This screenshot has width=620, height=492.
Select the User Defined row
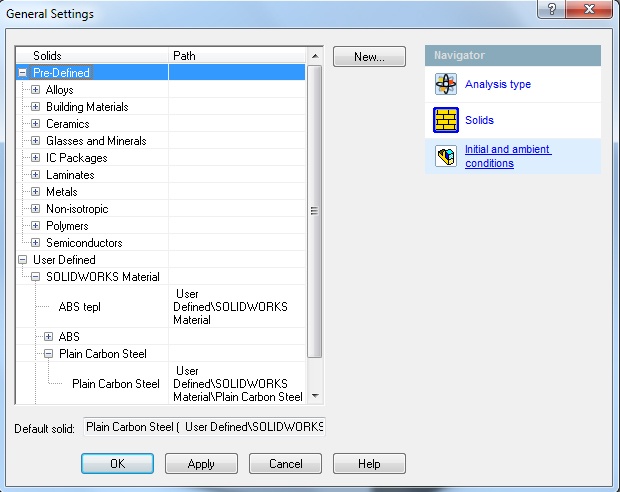coord(161,259)
